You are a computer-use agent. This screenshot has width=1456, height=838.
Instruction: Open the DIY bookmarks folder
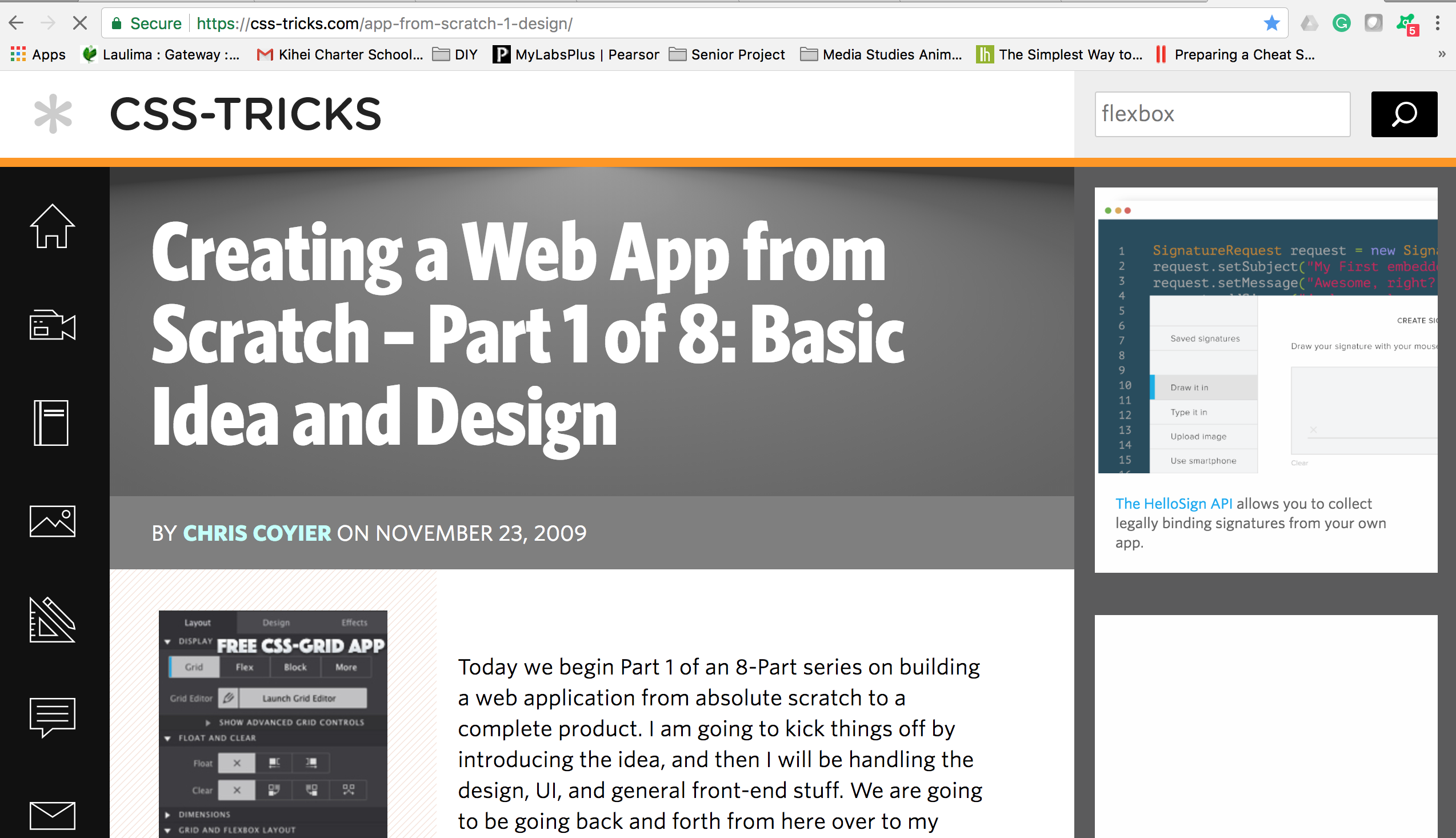(x=455, y=54)
